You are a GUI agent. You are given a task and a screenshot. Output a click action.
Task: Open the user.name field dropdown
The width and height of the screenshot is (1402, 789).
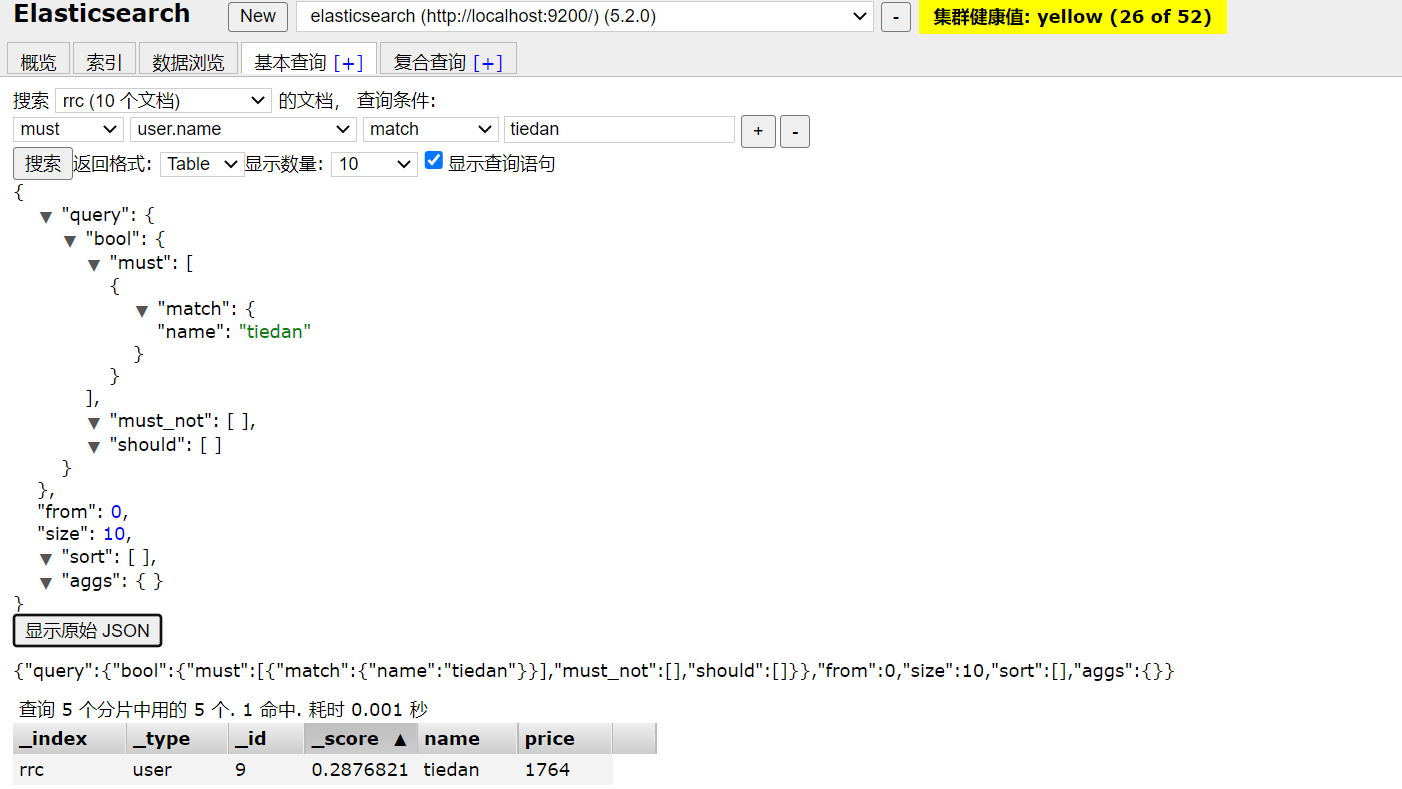[243, 129]
